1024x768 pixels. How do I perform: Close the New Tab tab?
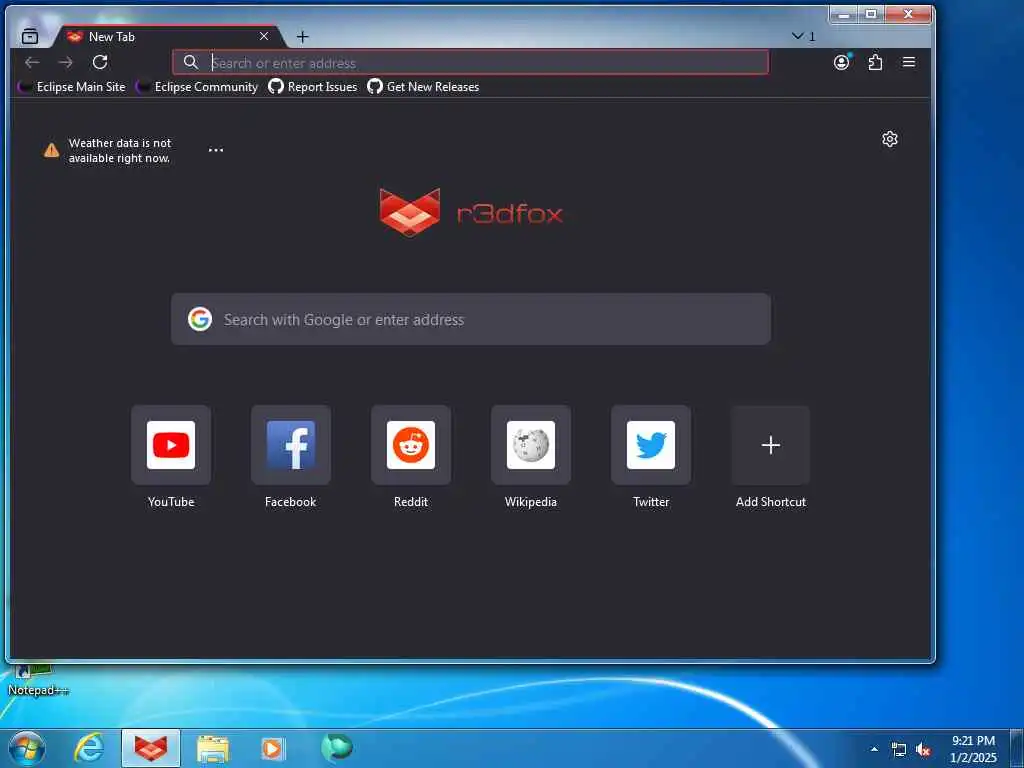pyautogui.click(x=264, y=37)
